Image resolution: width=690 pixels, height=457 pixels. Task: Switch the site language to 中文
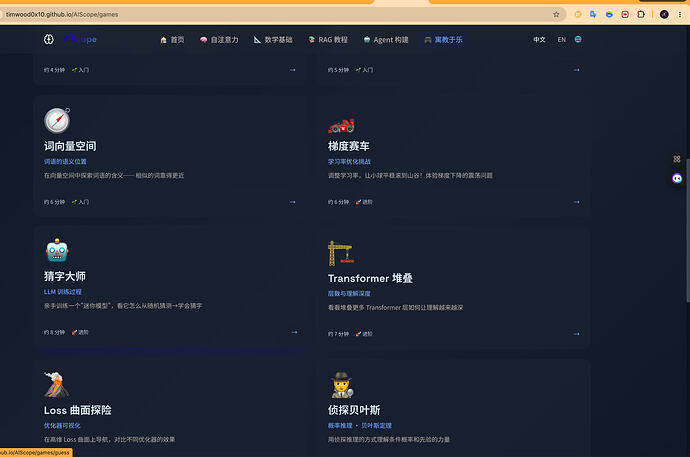539,40
